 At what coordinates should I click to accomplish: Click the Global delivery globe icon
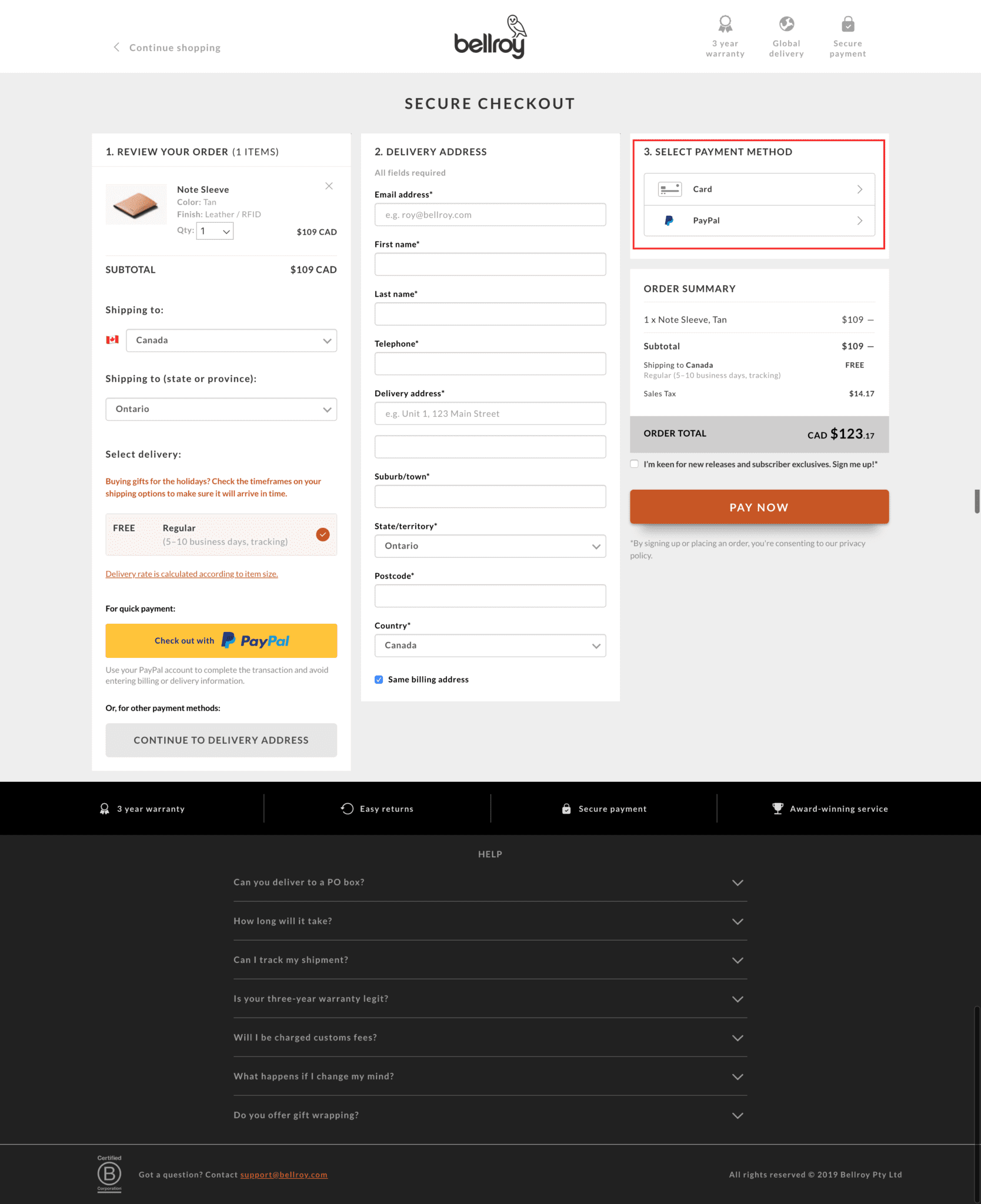tap(786, 24)
